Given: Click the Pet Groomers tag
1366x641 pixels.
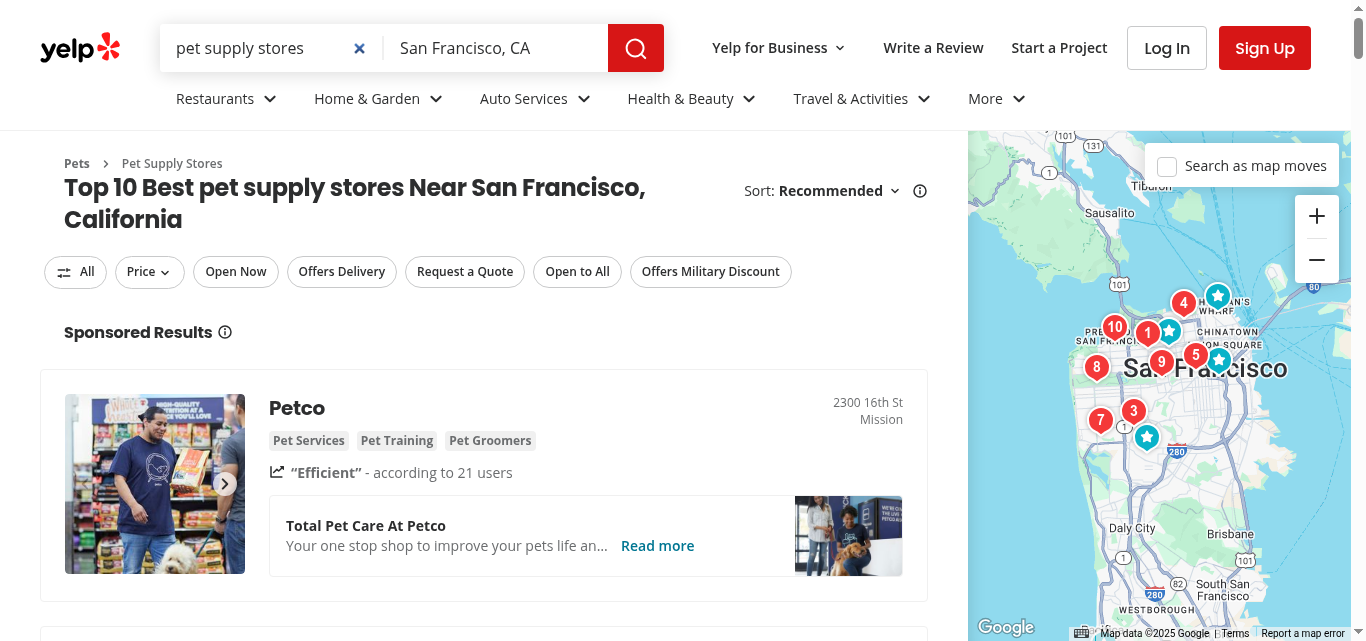Looking at the screenshot, I should (x=490, y=441).
